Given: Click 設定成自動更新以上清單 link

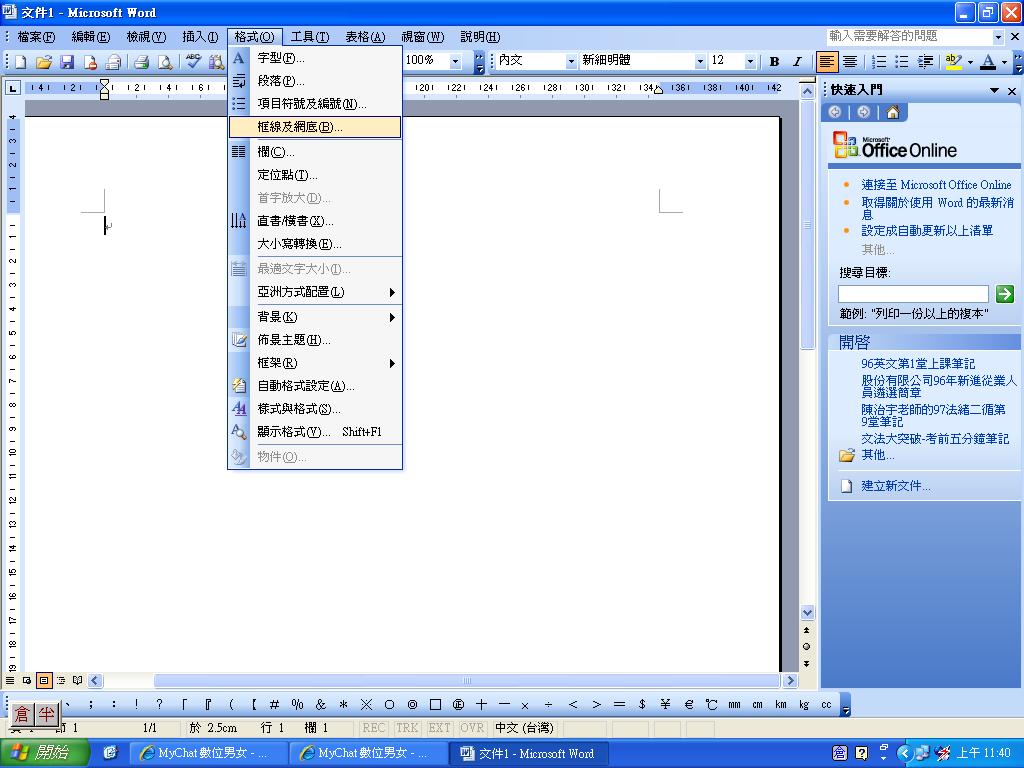Looking at the screenshot, I should [x=927, y=231].
